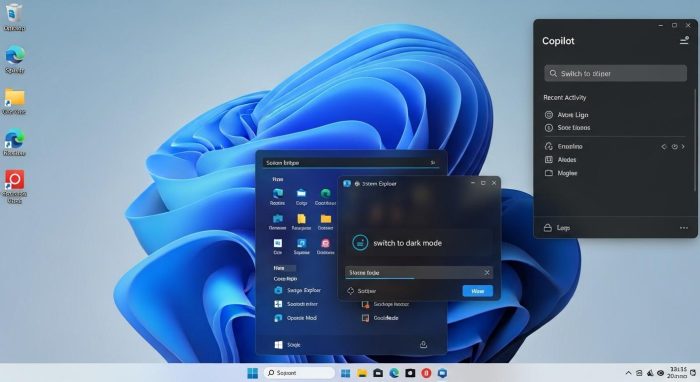Click the circular icon beside 'switch to dark mode'
The height and width of the screenshot is (382, 700).
click(360, 243)
